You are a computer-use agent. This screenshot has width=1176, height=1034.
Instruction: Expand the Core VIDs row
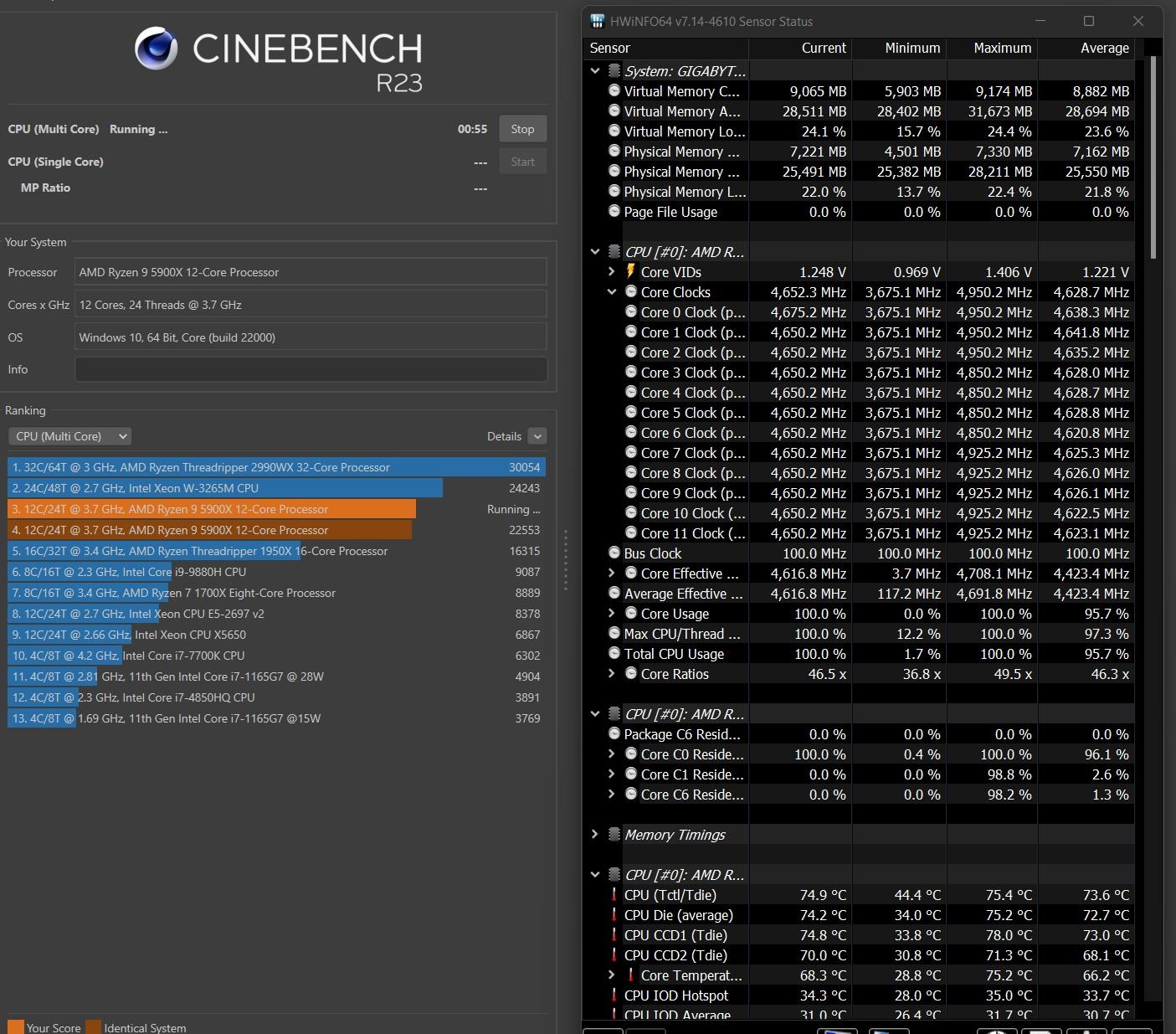611,271
